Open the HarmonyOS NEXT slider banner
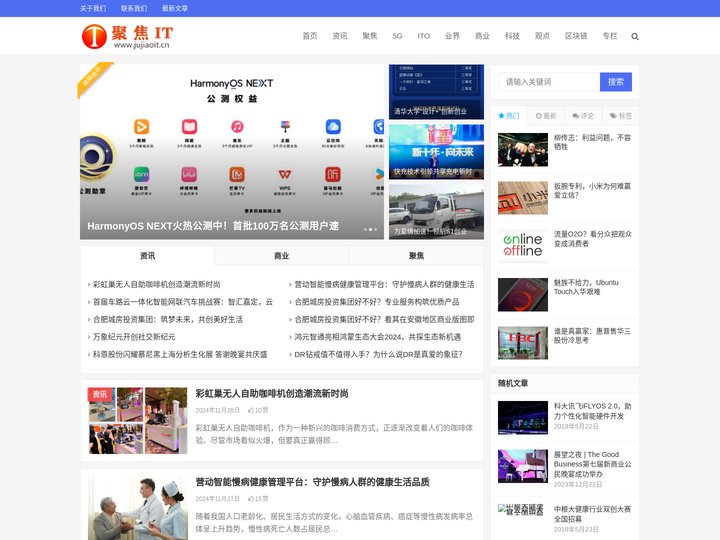Image resolution: width=720 pixels, height=540 pixels. pos(232,152)
